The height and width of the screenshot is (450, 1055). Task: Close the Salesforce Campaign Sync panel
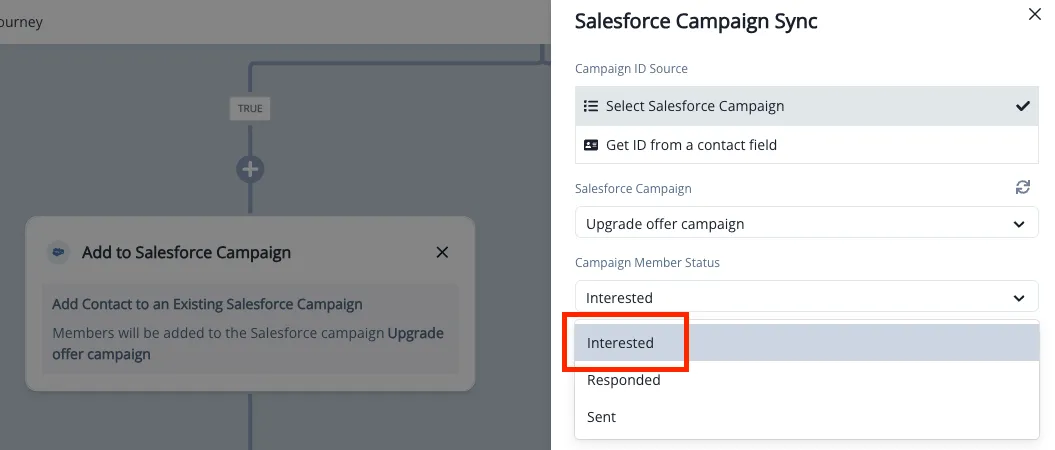coord(1034,14)
